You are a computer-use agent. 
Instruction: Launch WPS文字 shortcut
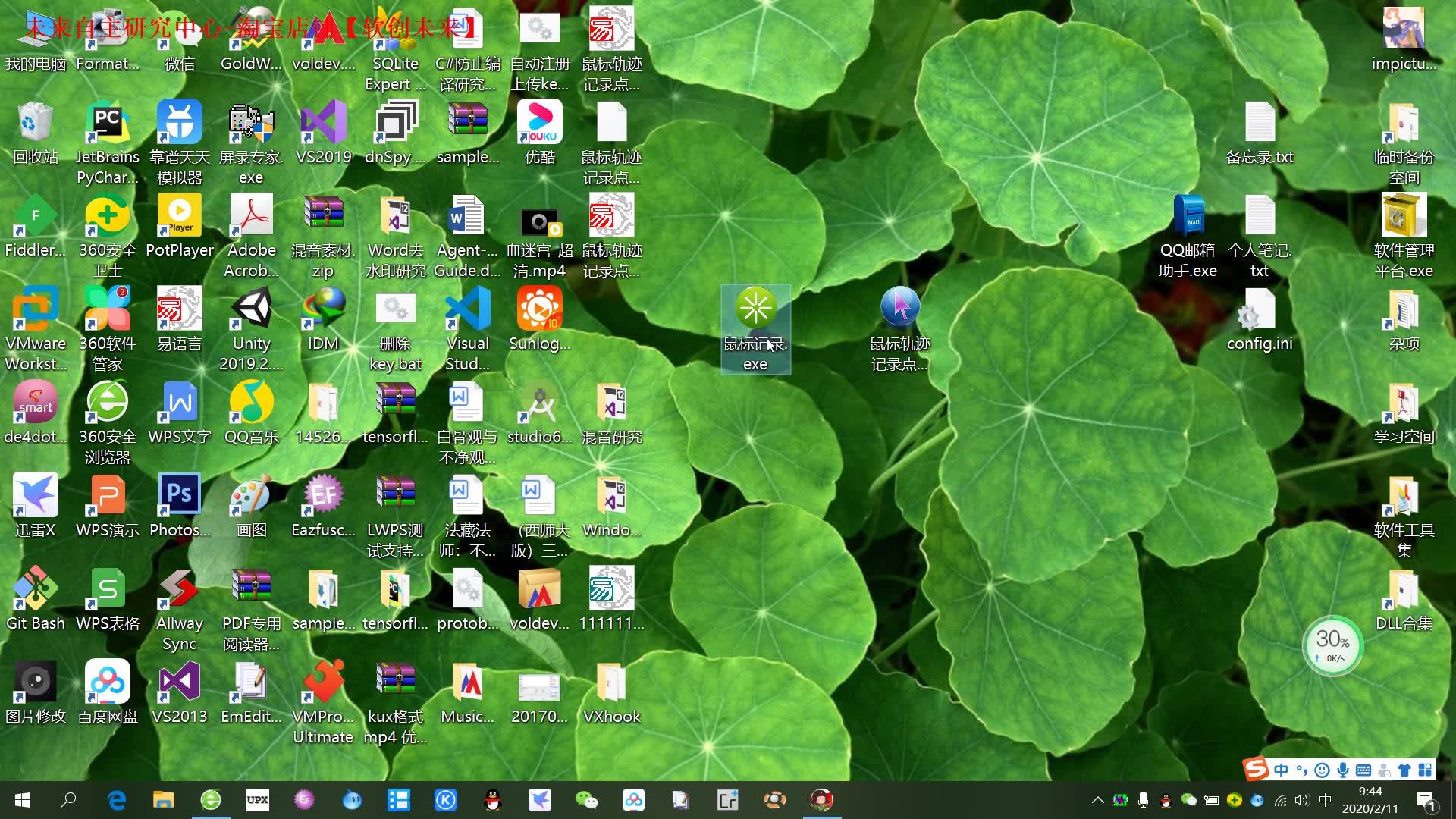pyautogui.click(x=179, y=413)
